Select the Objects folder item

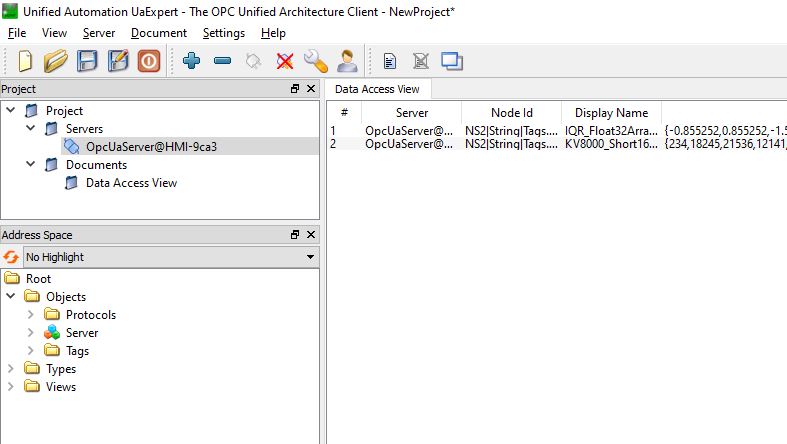66,297
